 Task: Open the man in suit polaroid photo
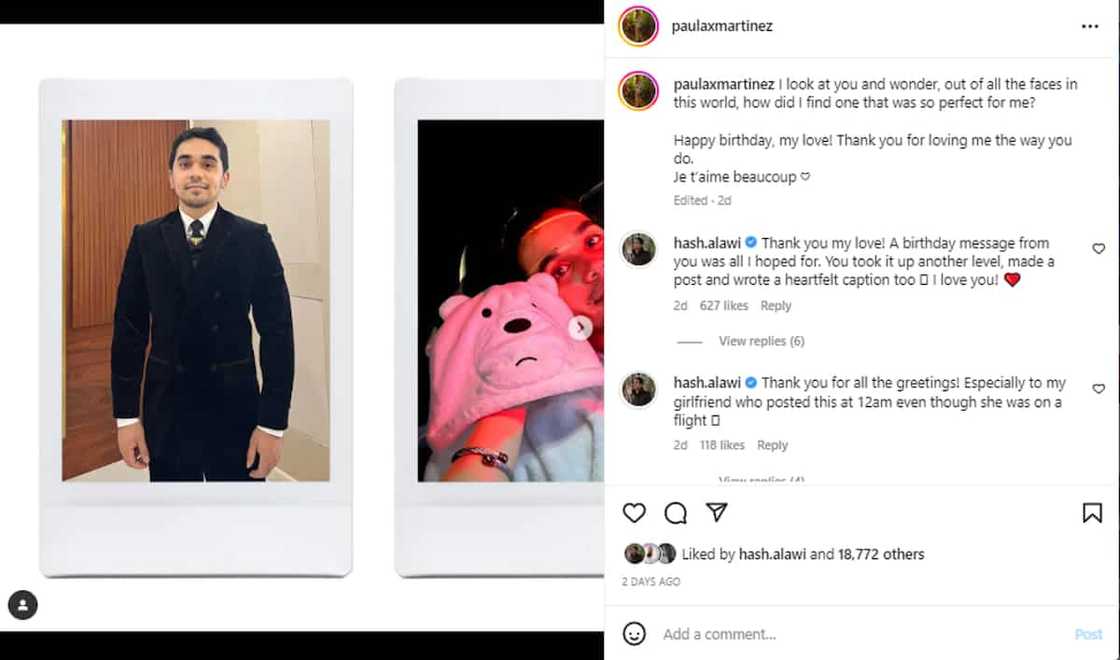point(196,300)
